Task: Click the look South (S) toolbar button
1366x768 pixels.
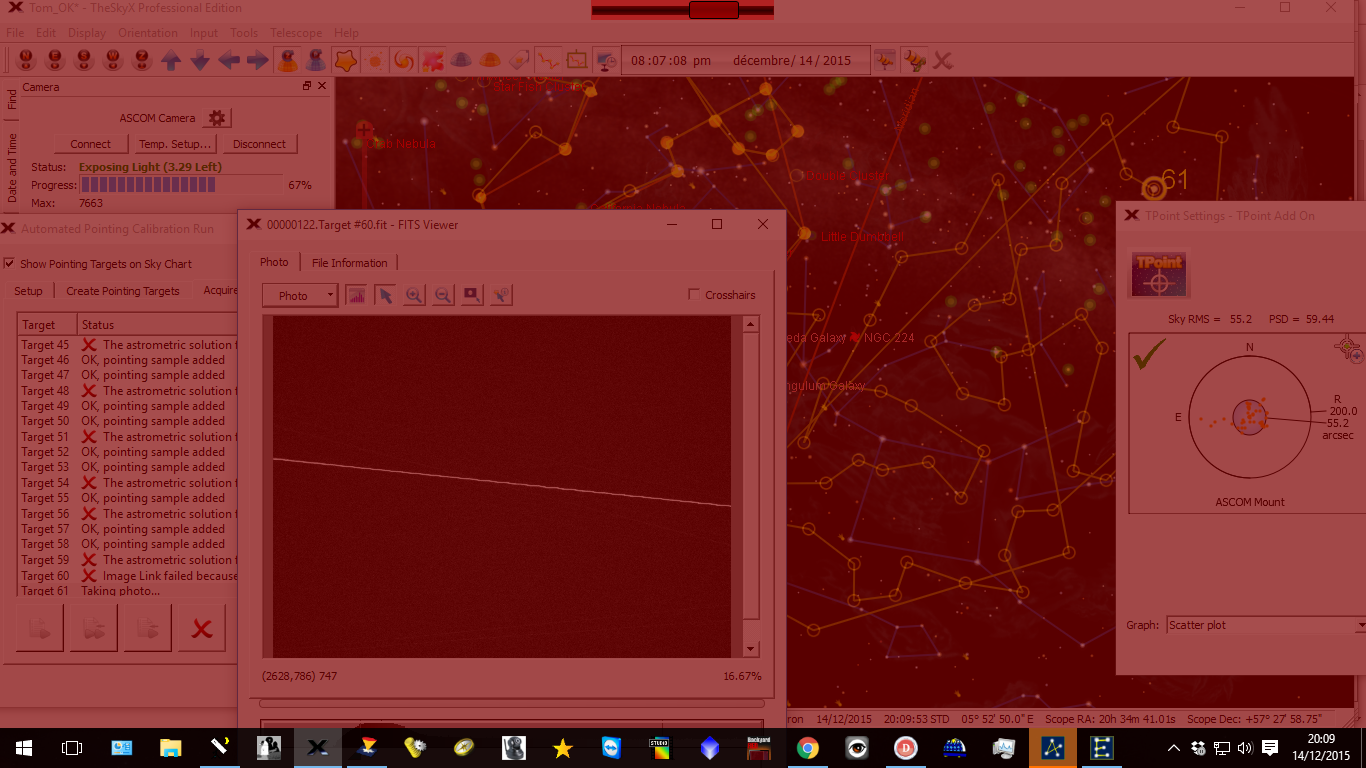Action: 84,60
